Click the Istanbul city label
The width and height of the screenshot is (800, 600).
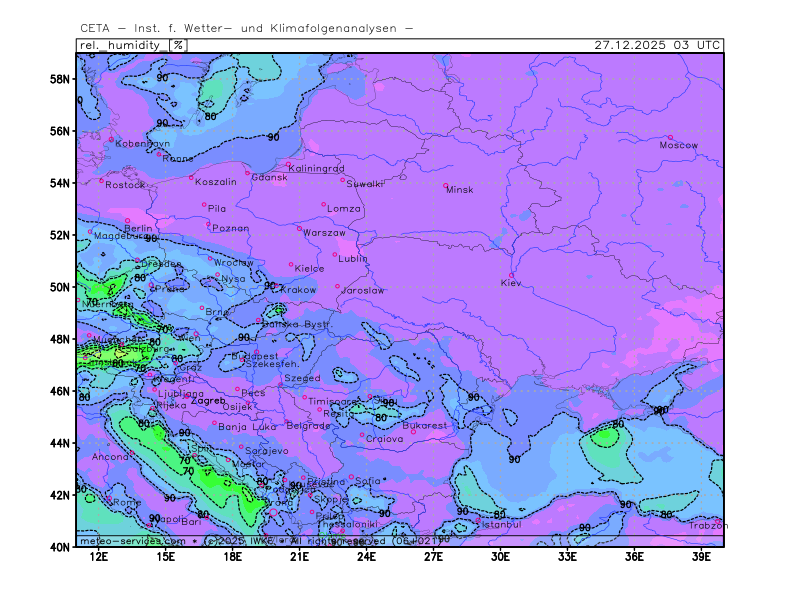pyautogui.click(x=501, y=524)
